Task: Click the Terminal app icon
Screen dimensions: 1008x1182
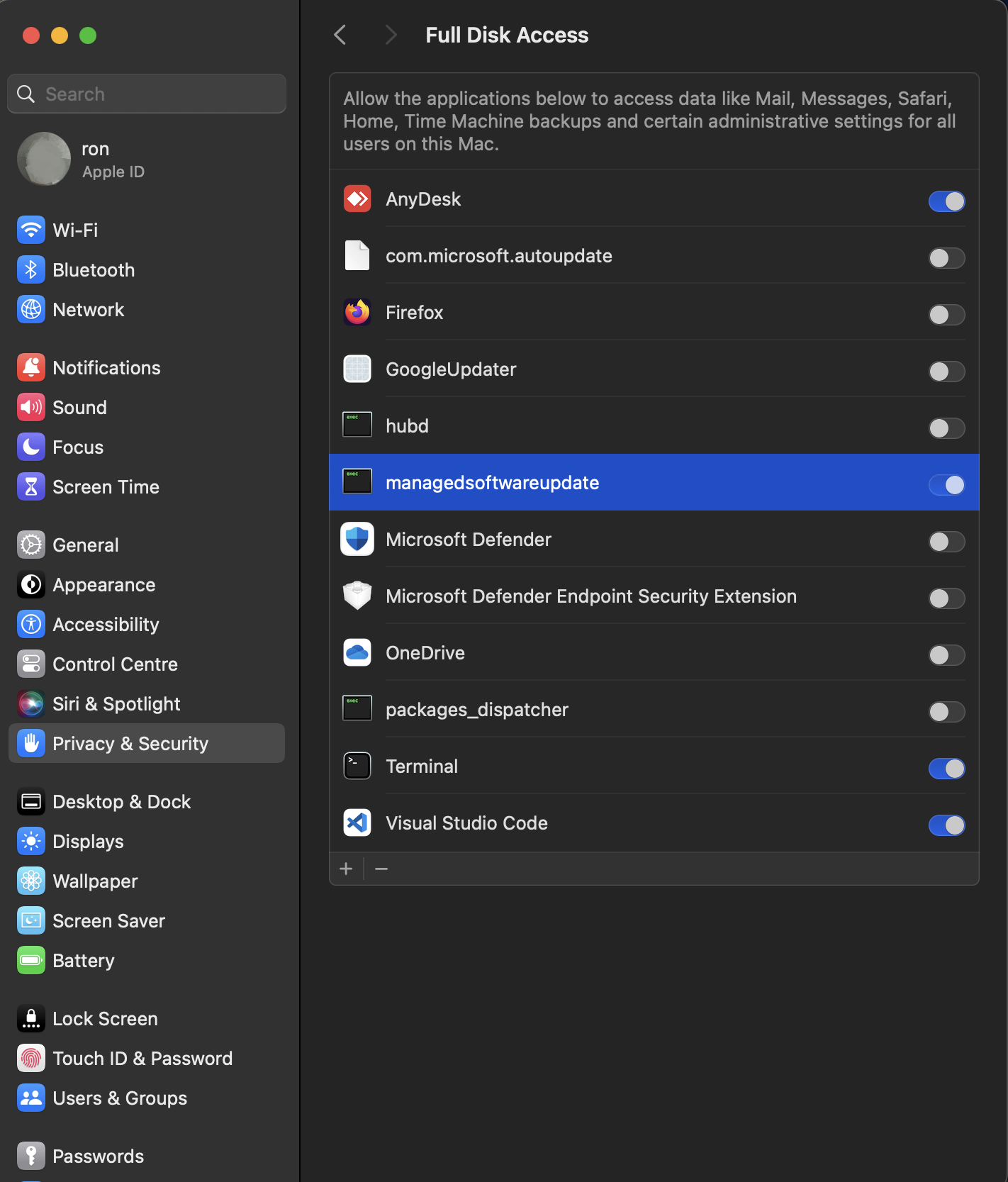Action: pos(357,766)
